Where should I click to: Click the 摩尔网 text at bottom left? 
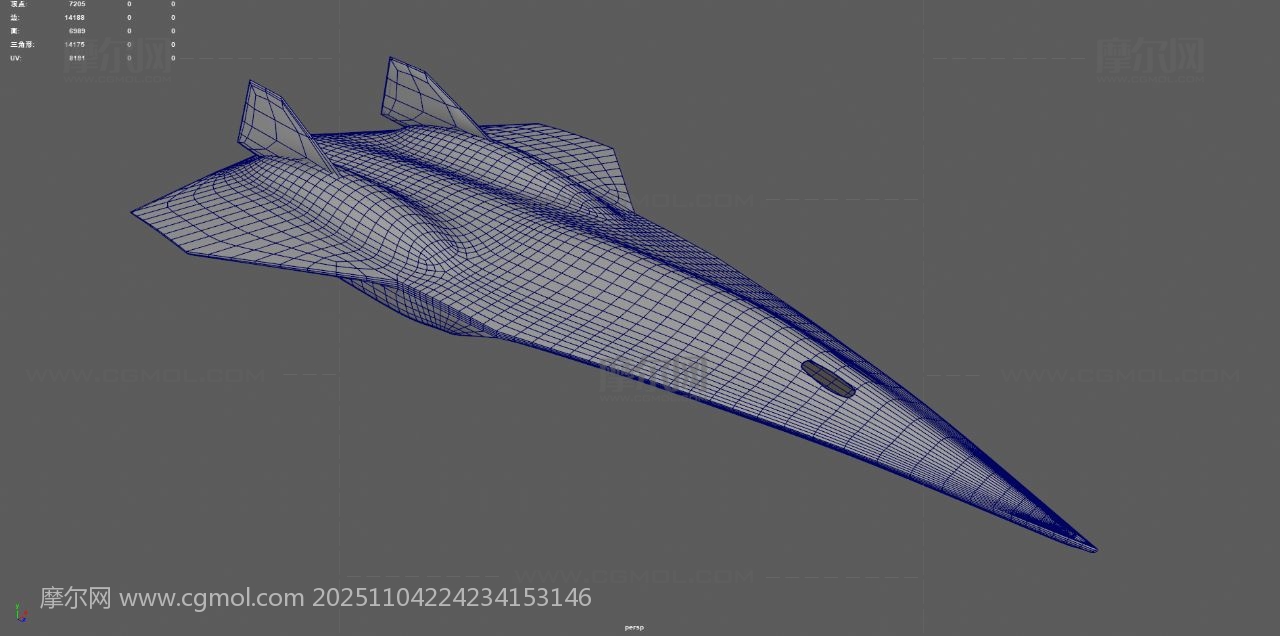pyautogui.click(x=75, y=598)
